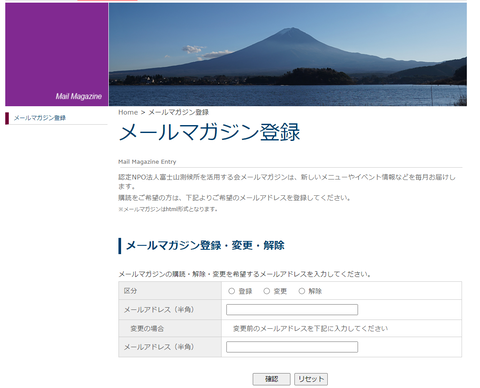The height and width of the screenshot is (388, 480).
Task: Select the 解除 radio button
Action: coord(301,291)
